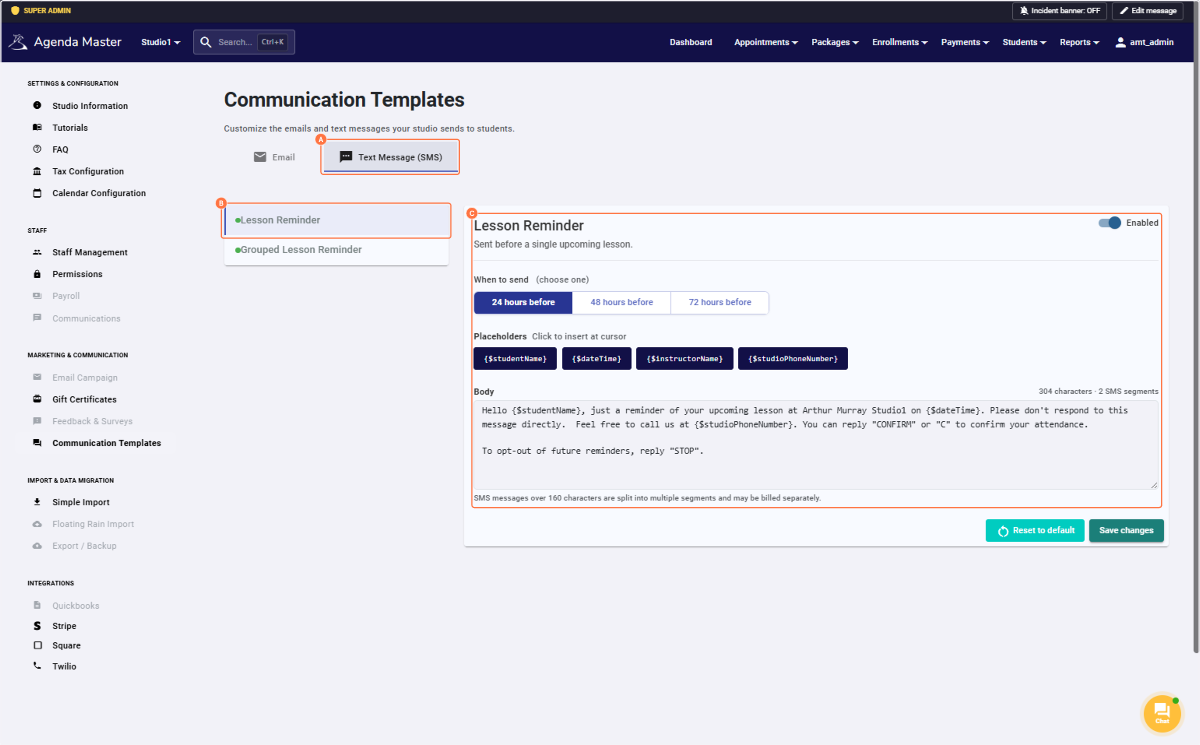
Task: Click the Save changes button
Action: [1126, 530]
